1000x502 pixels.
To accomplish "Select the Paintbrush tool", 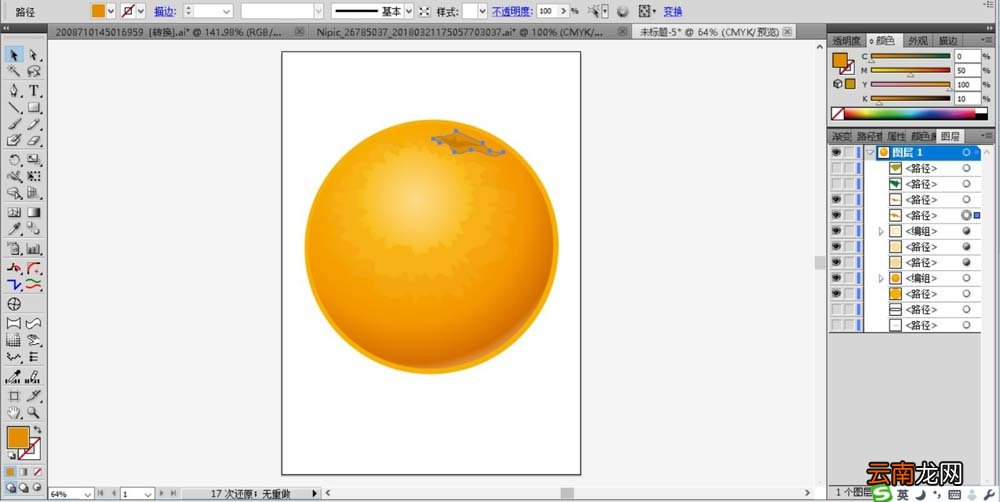I will [x=14, y=124].
